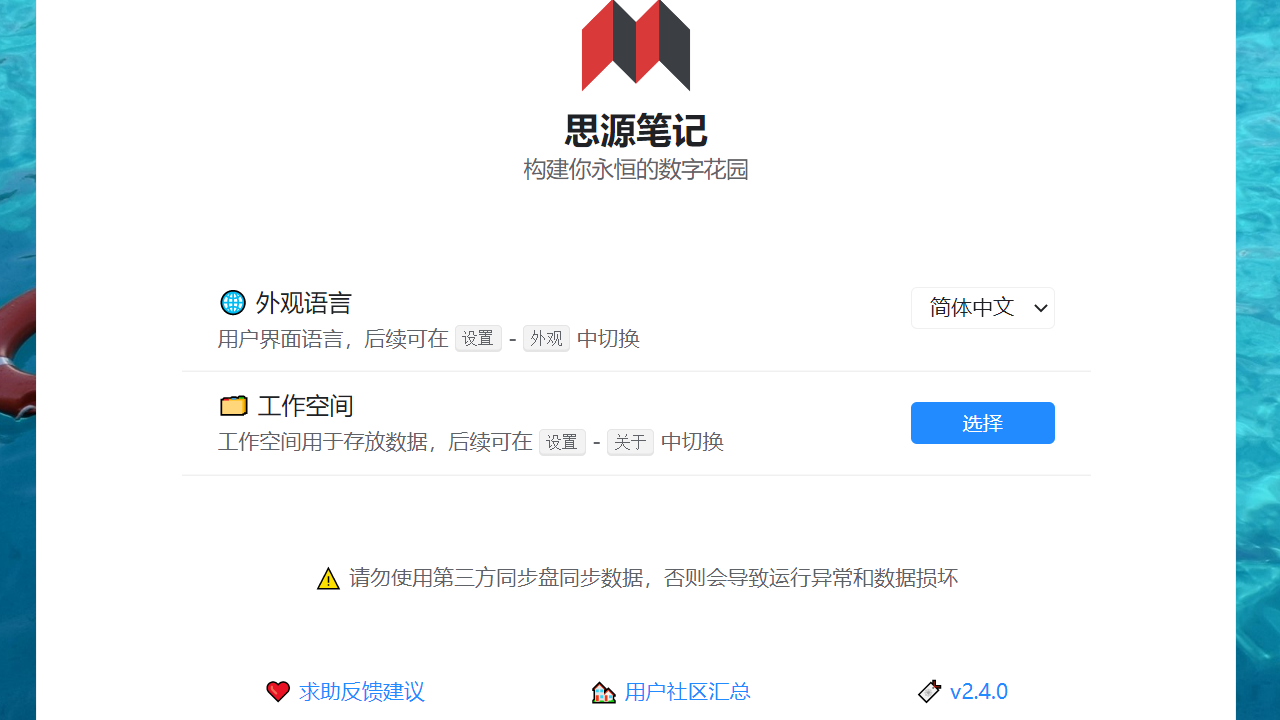Open the 用户社区汇总 link
The height and width of the screenshot is (720, 1280).
click(x=687, y=691)
